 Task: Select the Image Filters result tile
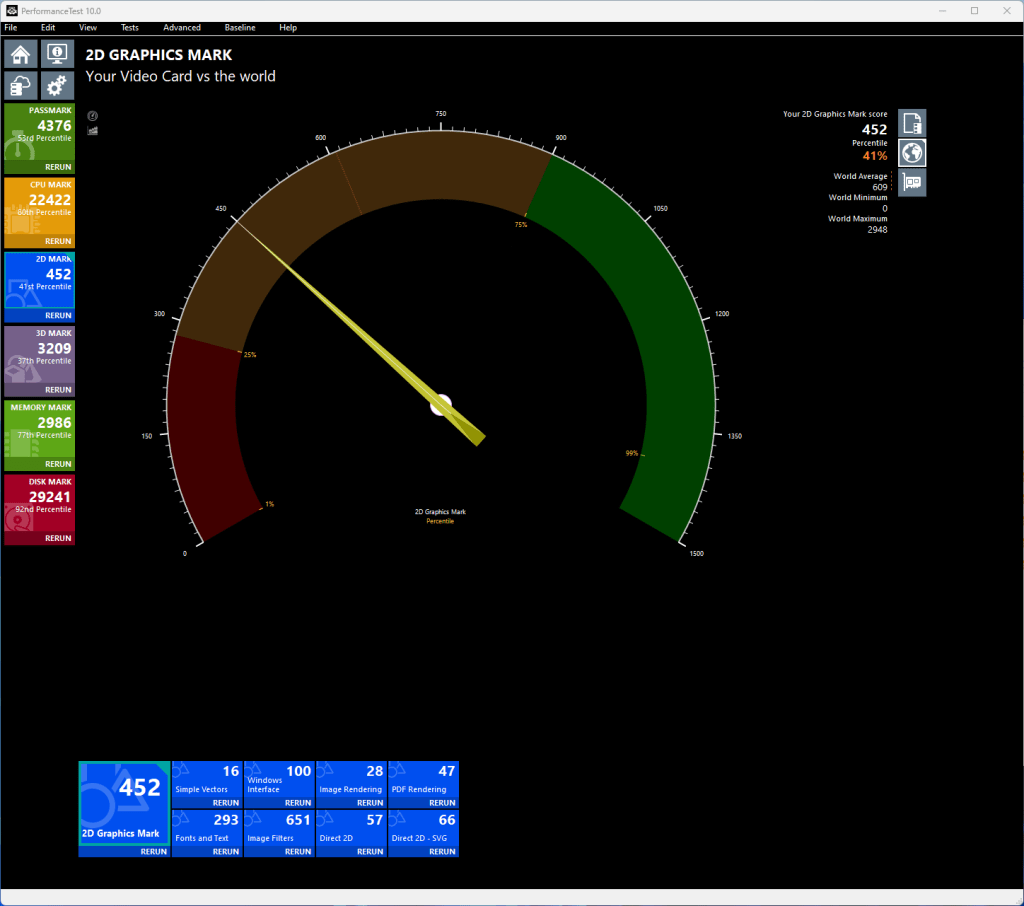click(280, 828)
